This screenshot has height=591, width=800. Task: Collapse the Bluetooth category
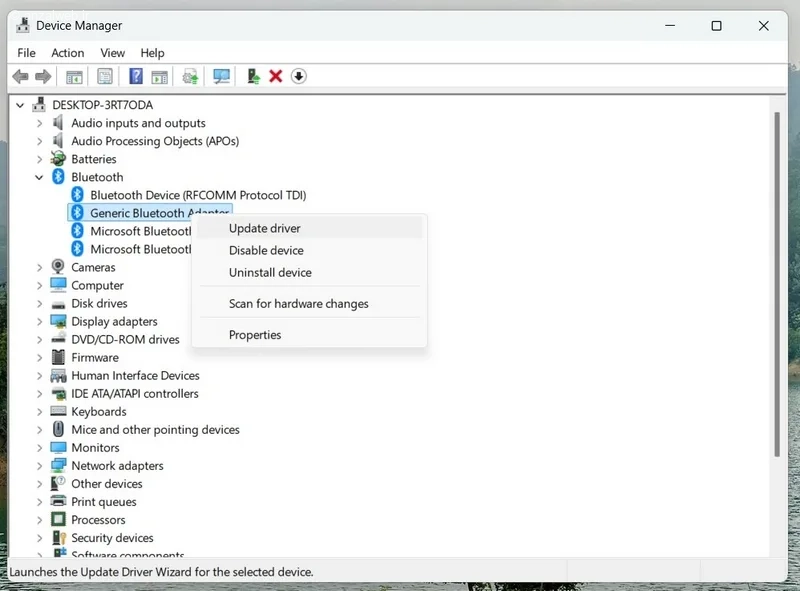pyautogui.click(x=39, y=177)
